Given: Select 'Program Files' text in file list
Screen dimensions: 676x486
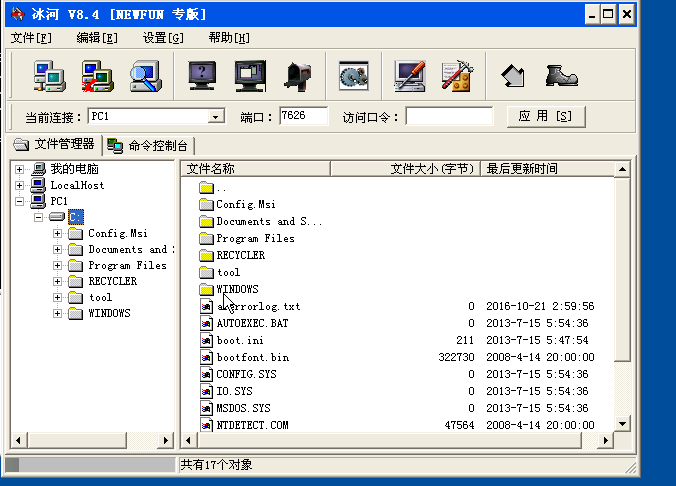Looking at the screenshot, I should coord(256,238).
